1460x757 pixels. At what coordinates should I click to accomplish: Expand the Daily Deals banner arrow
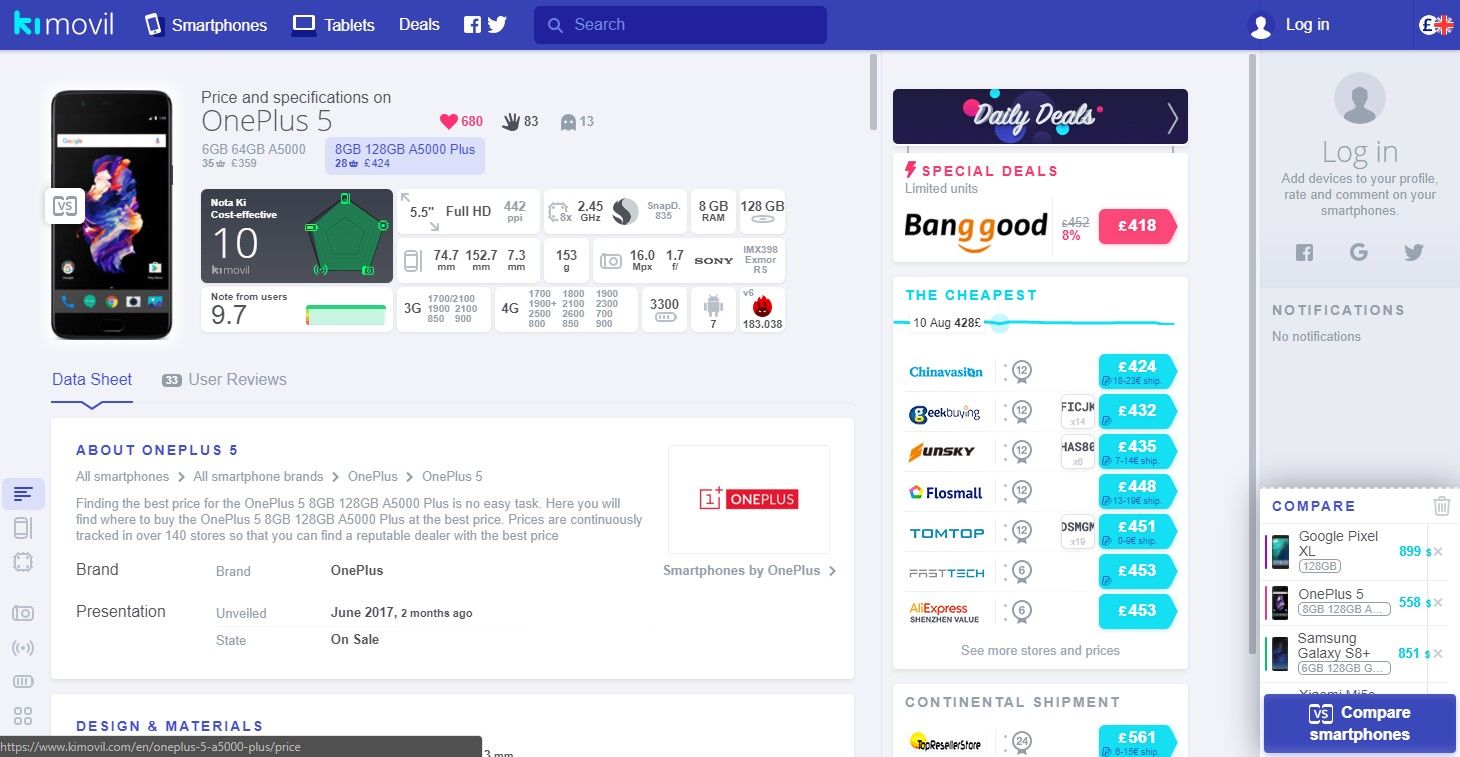coord(1172,118)
